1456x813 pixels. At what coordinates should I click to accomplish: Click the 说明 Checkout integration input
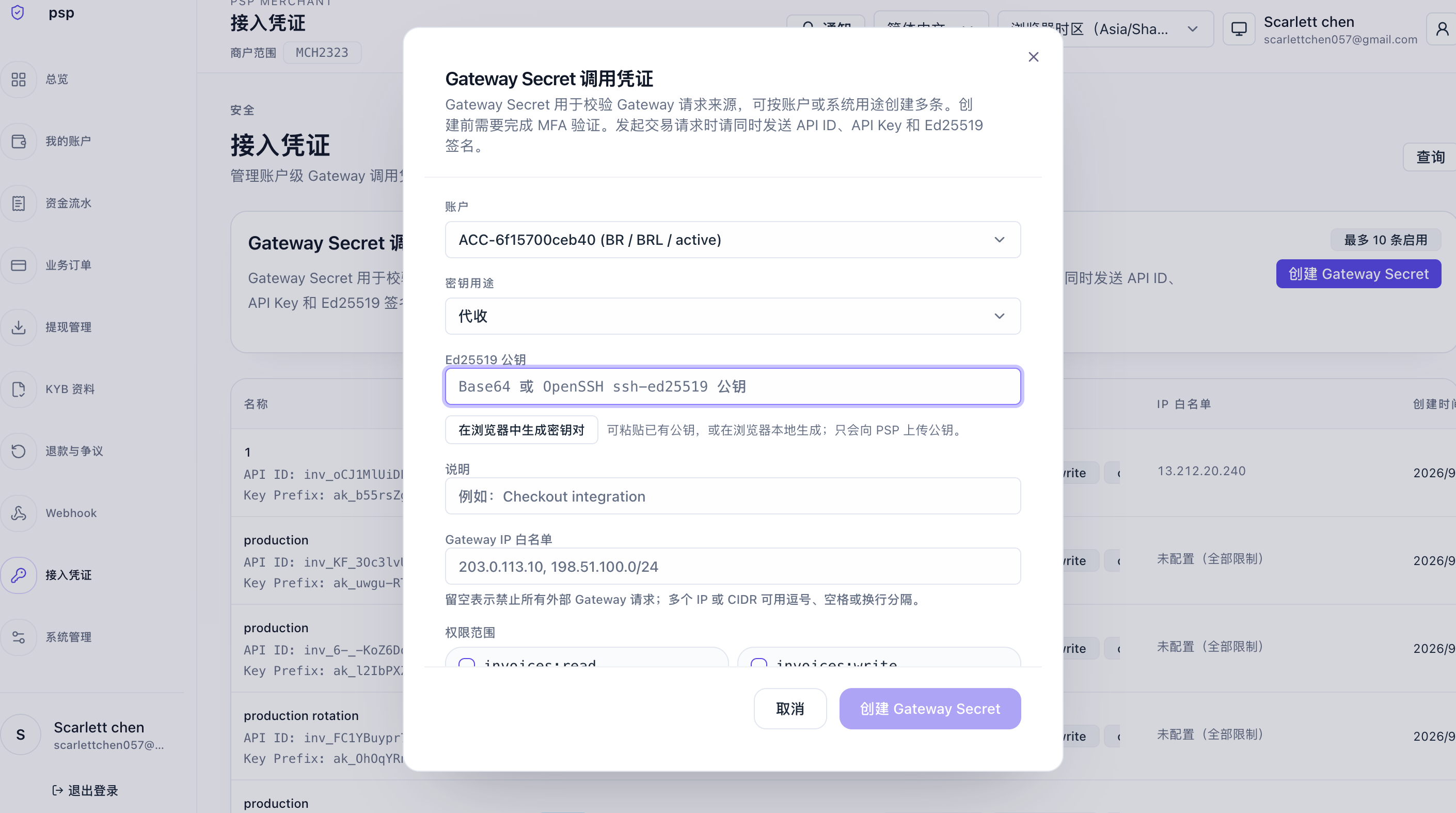pyautogui.click(x=733, y=496)
